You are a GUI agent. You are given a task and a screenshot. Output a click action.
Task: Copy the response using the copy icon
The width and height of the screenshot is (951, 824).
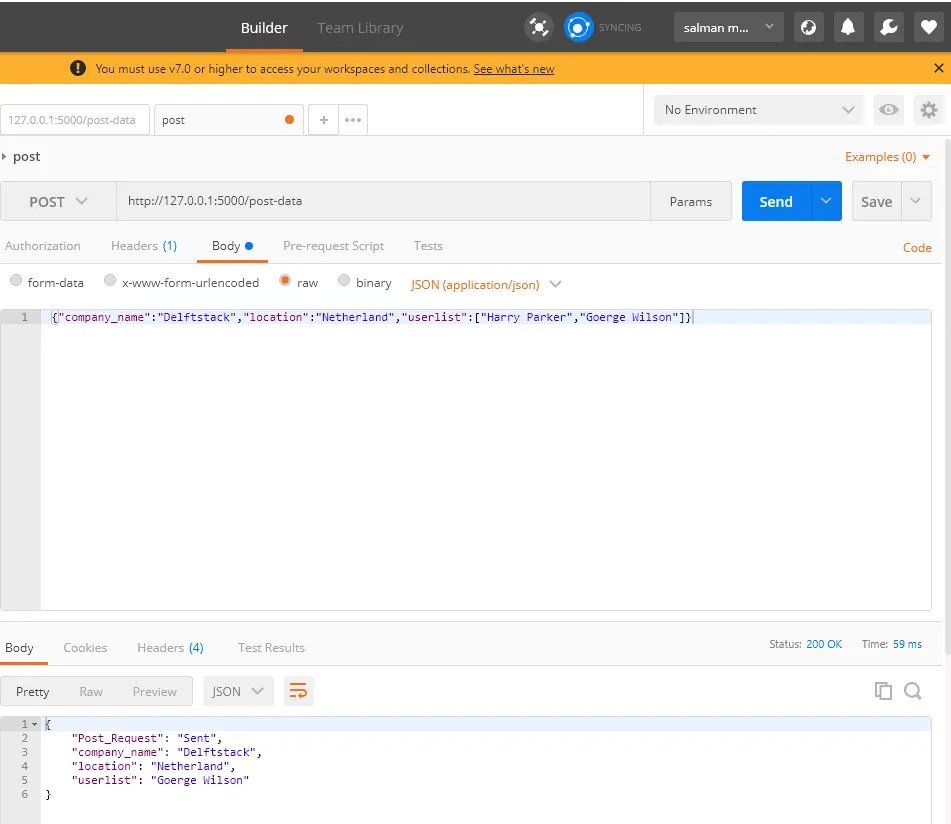[x=883, y=690]
